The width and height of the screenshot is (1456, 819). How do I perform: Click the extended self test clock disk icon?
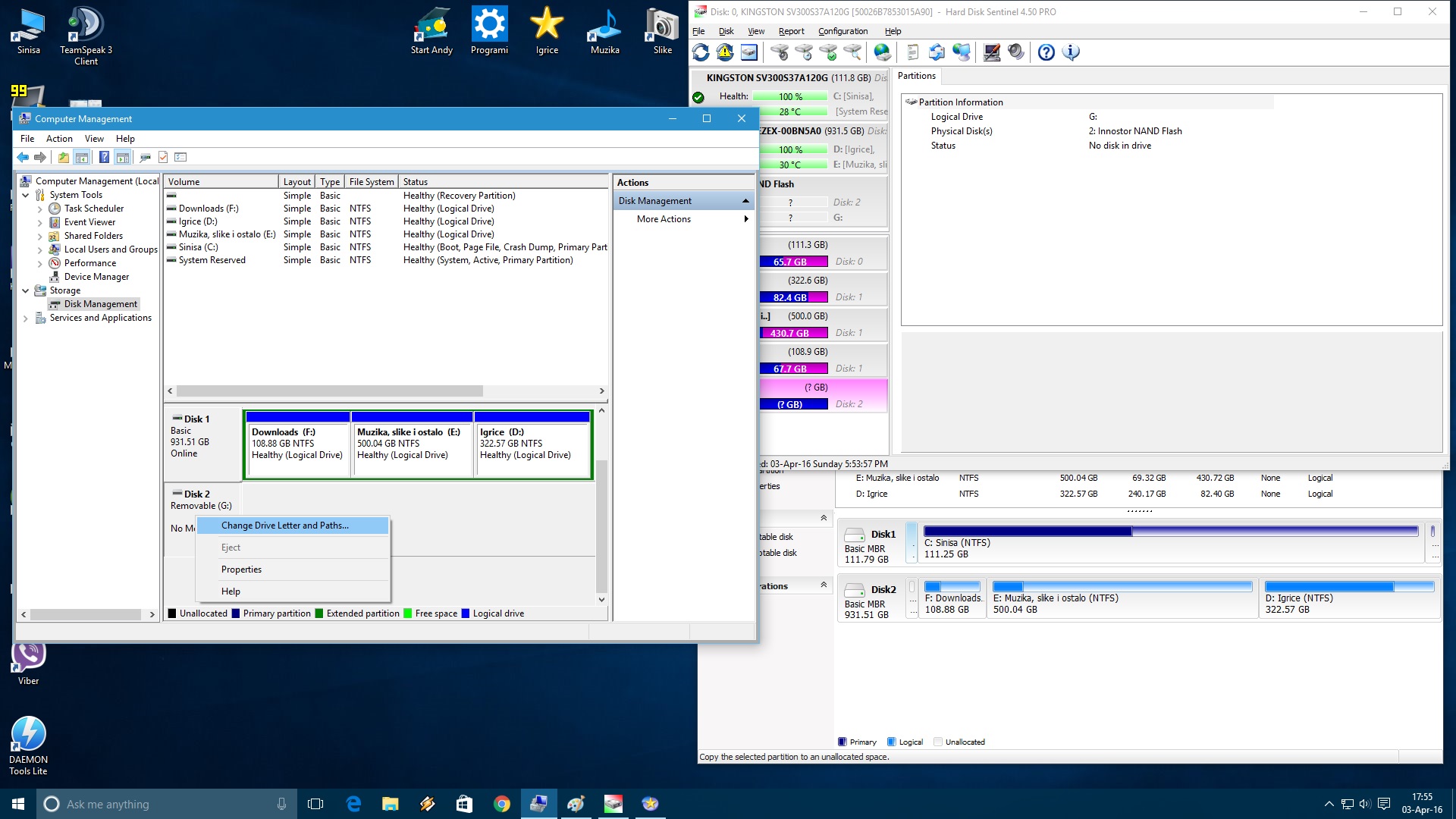(804, 52)
